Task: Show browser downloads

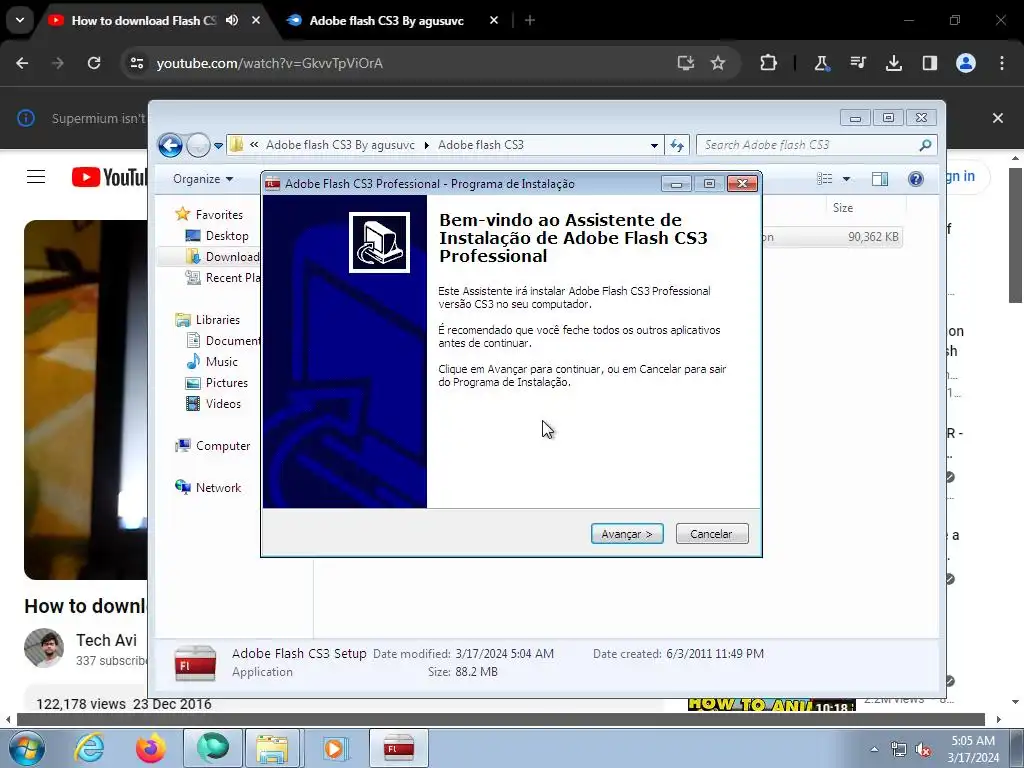Action: click(893, 63)
